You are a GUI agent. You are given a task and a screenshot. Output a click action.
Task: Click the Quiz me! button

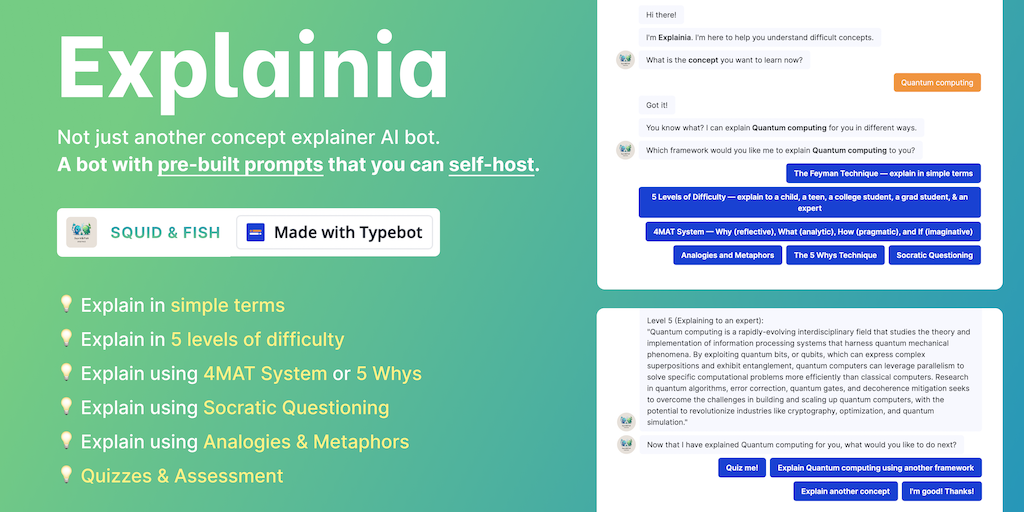741,467
